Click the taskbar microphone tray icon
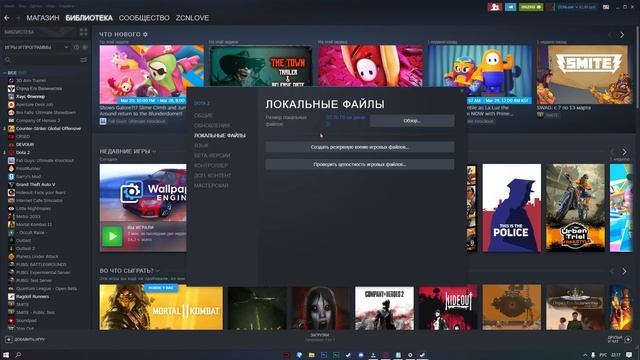640x360 pixels. click(593, 355)
